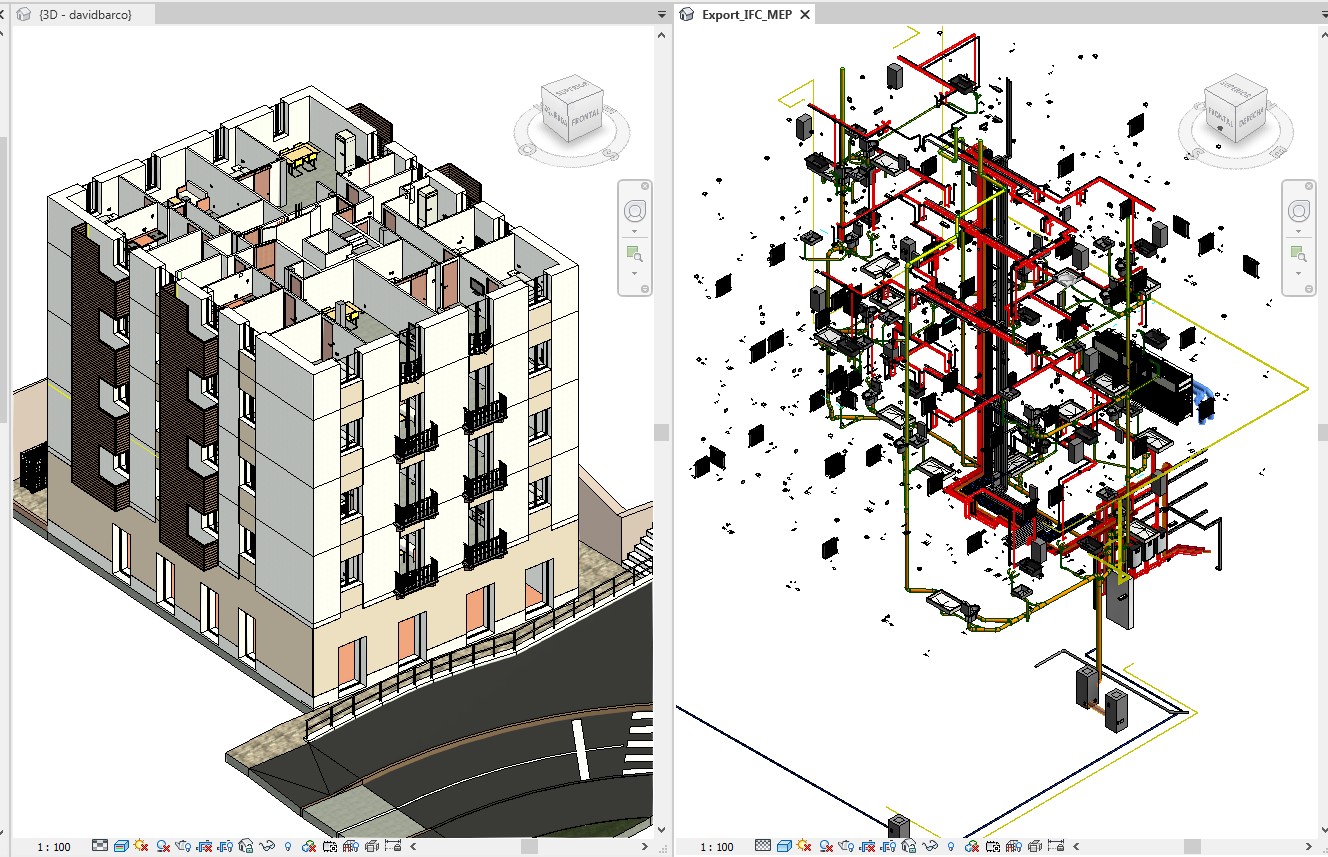This screenshot has height=857, width=1328.
Task: Toggle Sun Path in davidbarco view
Action: [142, 846]
